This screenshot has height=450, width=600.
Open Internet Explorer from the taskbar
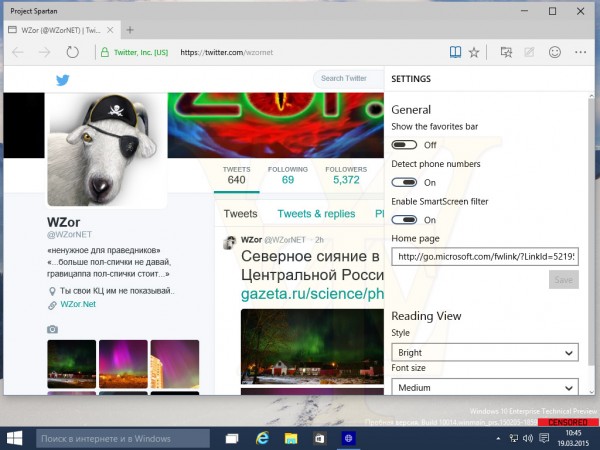click(263, 438)
